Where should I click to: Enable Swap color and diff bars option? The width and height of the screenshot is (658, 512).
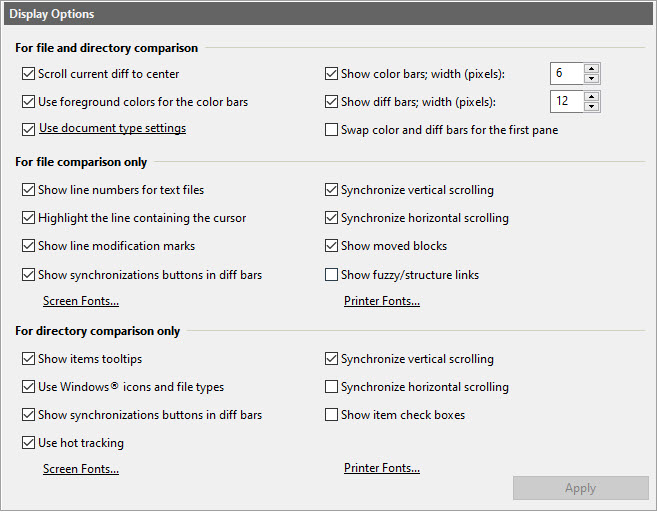coord(332,129)
